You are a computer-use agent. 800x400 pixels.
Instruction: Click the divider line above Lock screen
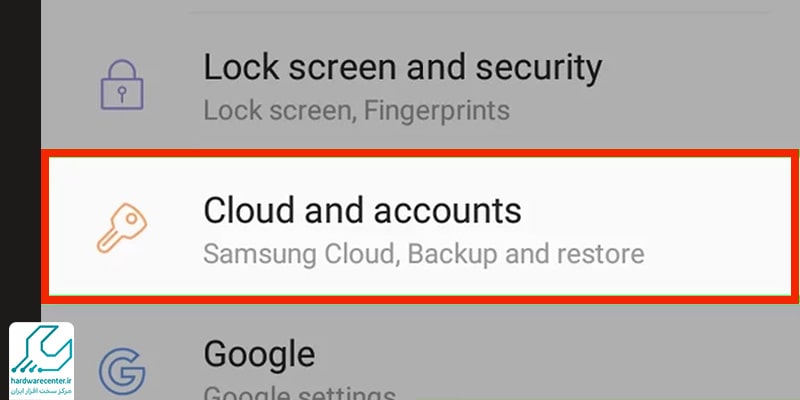479,12
